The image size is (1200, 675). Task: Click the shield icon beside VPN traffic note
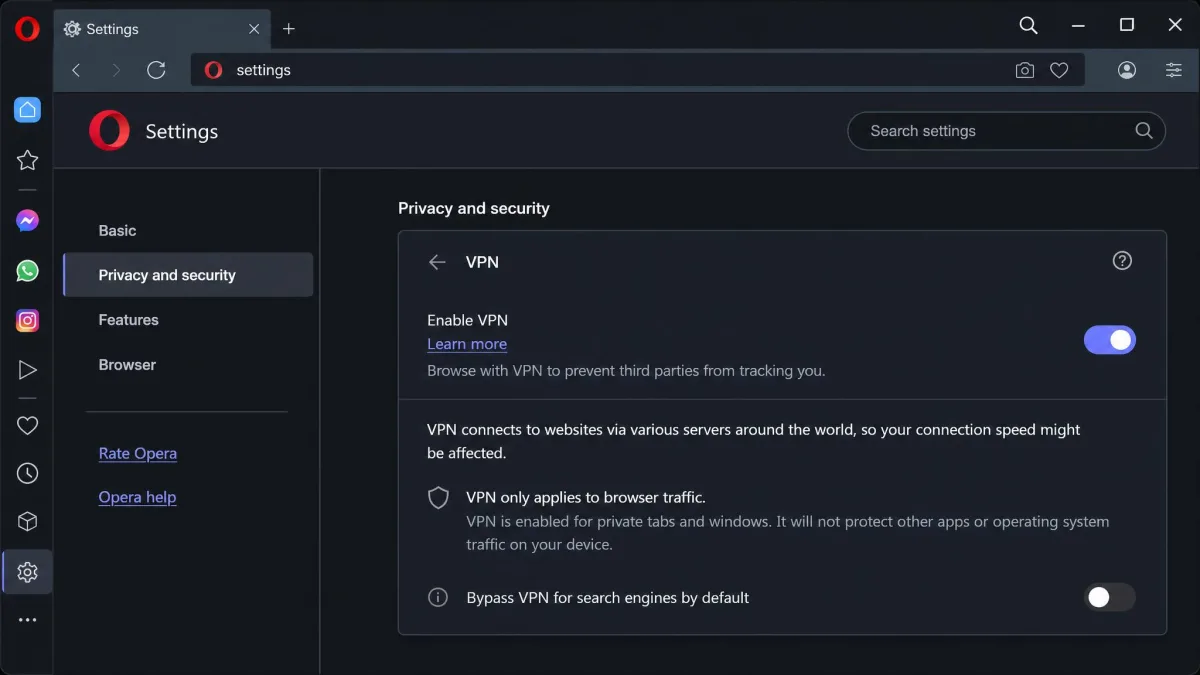438,498
